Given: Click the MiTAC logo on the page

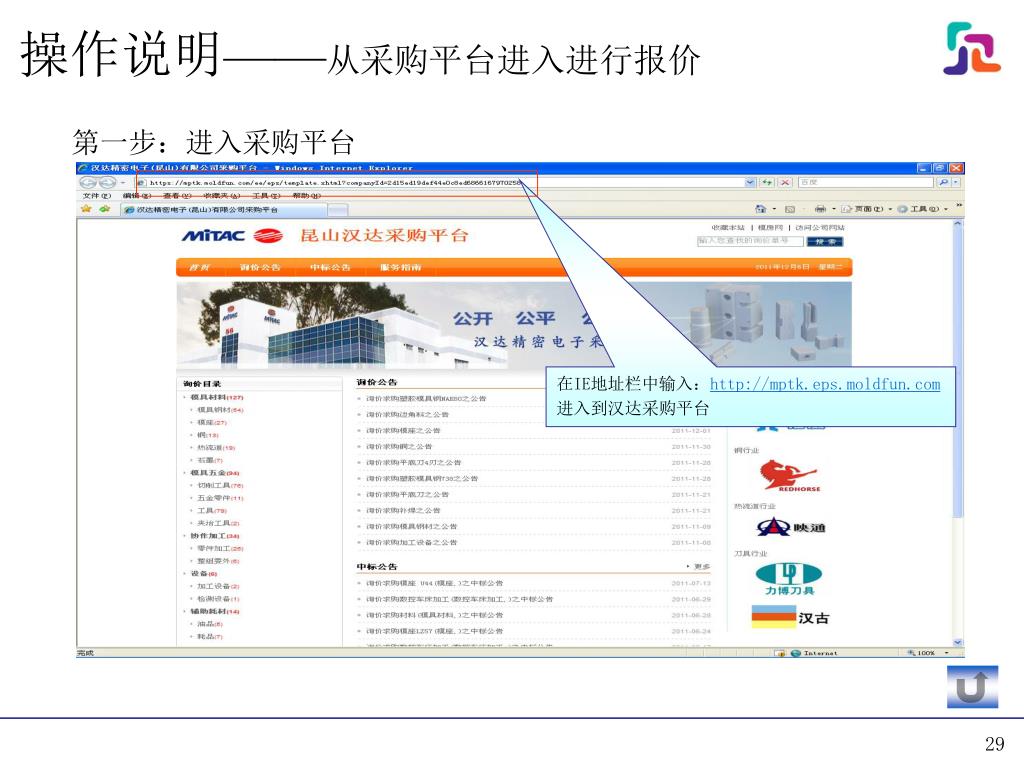Looking at the screenshot, I should tap(232, 236).
